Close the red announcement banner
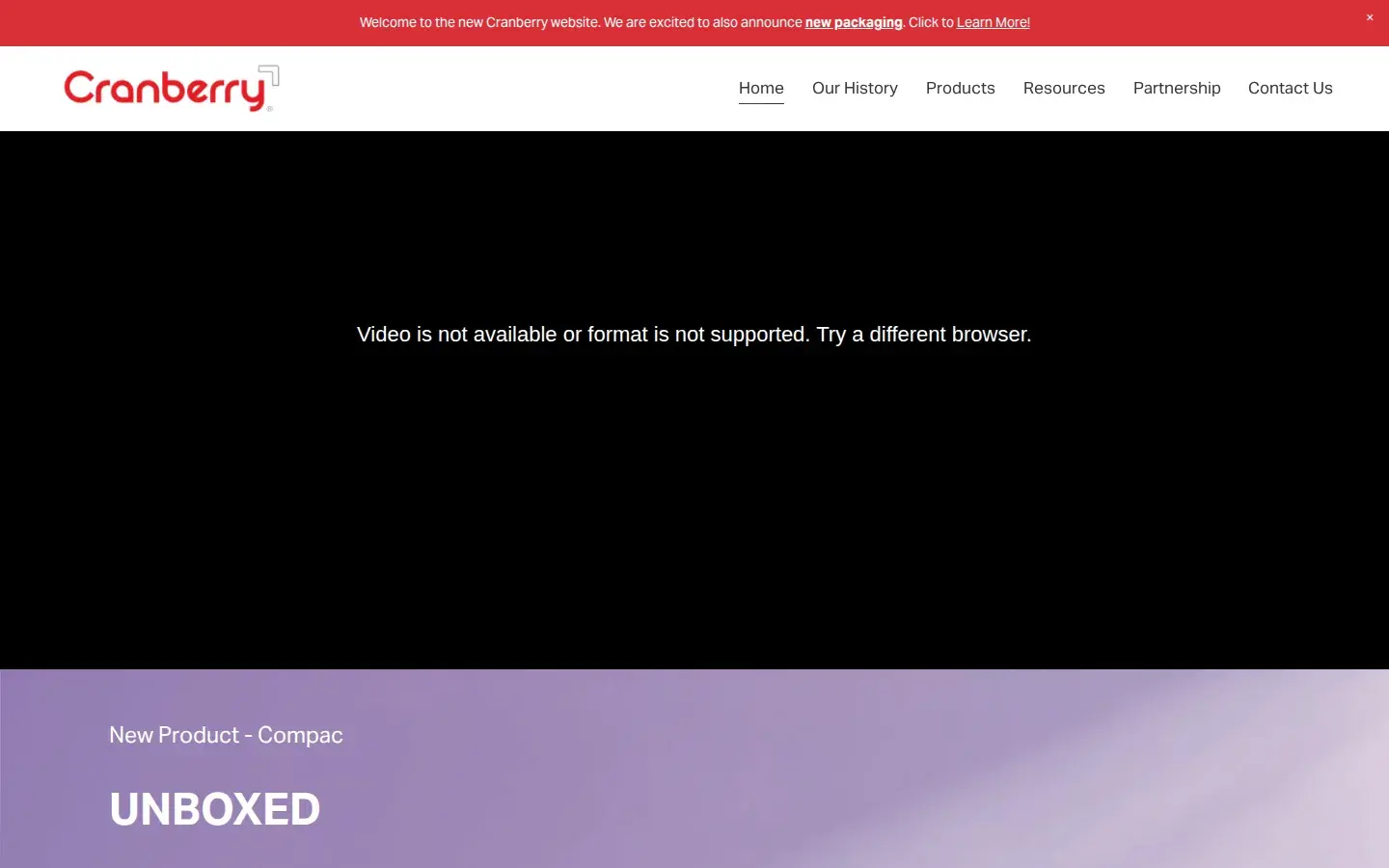Screen dimensions: 1389x868 pyautogui.click(x=1370, y=17)
